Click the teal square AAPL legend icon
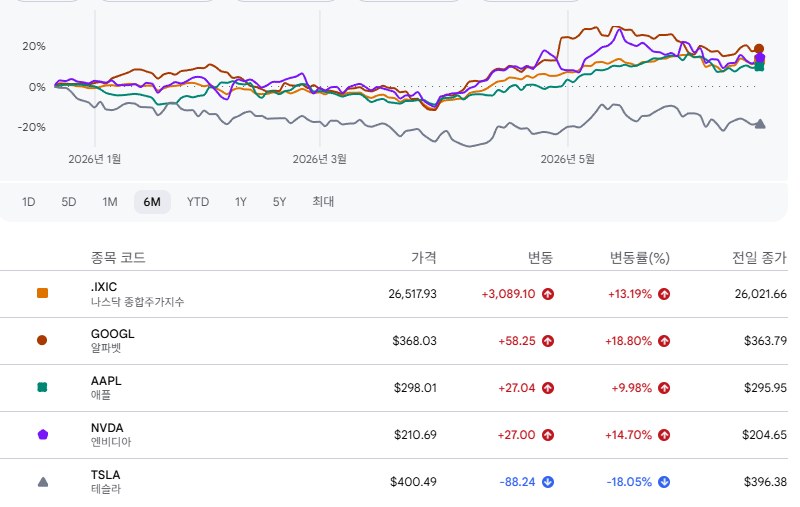This screenshot has width=800, height=507. pos(42,387)
